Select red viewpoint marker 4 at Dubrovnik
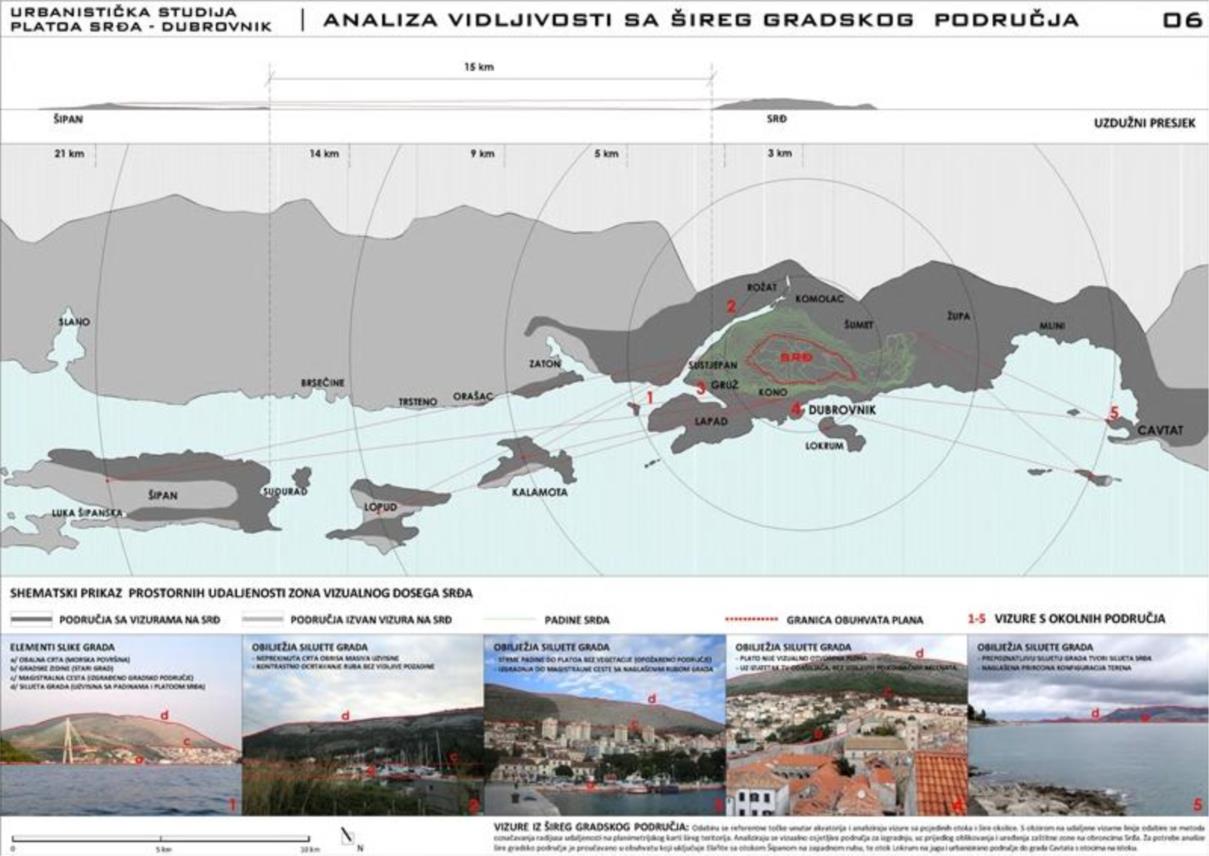The image size is (1209, 856). click(x=796, y=409)
